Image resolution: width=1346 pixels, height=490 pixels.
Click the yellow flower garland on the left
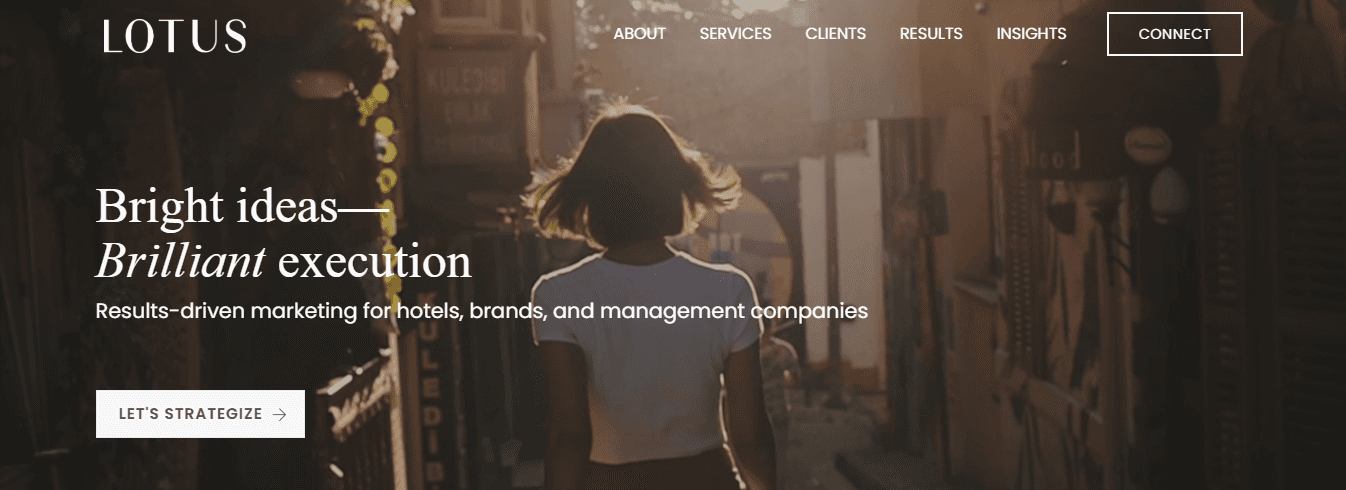[x=378, y=140]
